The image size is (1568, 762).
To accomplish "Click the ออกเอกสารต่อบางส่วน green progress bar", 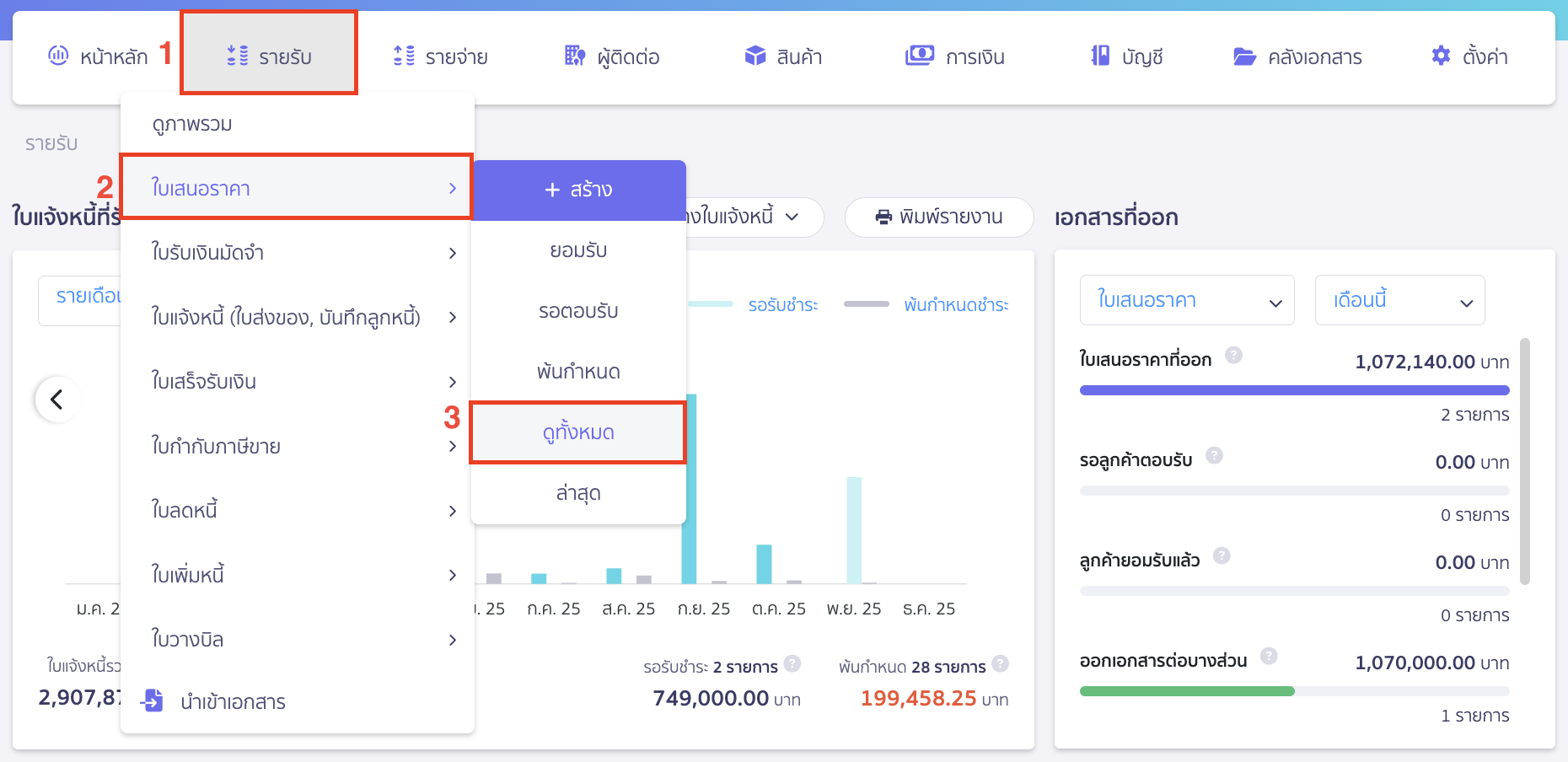I will 1186,691.
